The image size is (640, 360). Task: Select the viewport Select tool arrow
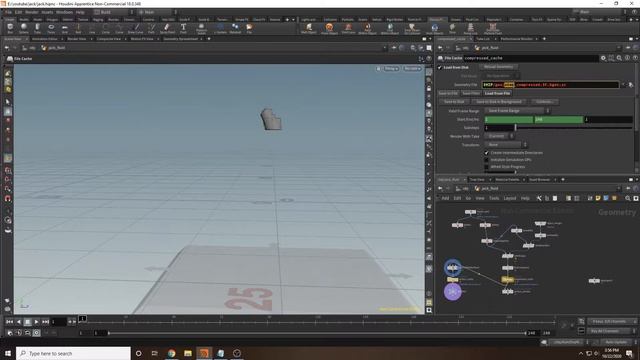click(x=8, y=102)
